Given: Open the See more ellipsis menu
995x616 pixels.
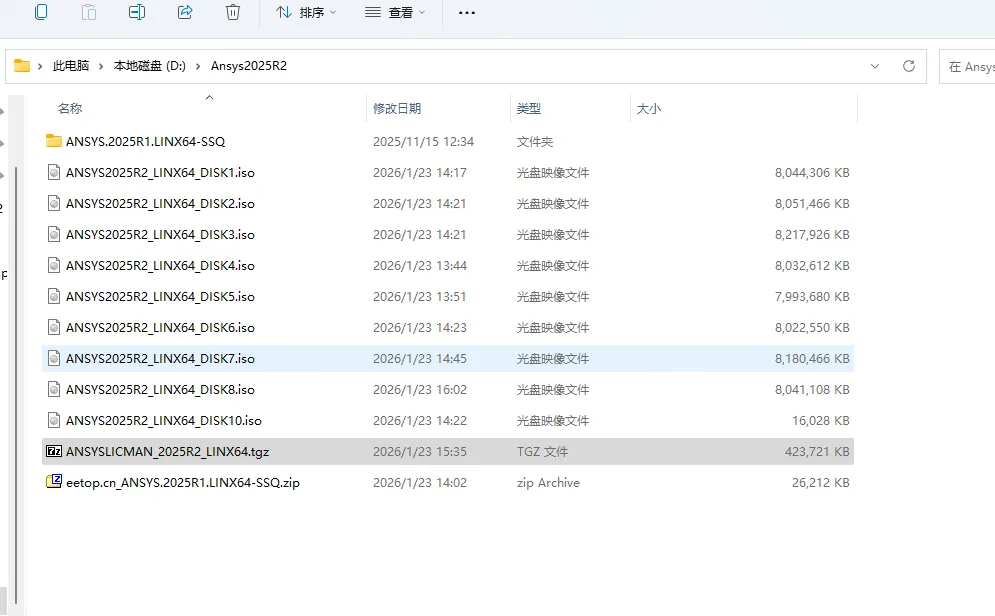Looking at the screenshot, I should click(466, 12).
